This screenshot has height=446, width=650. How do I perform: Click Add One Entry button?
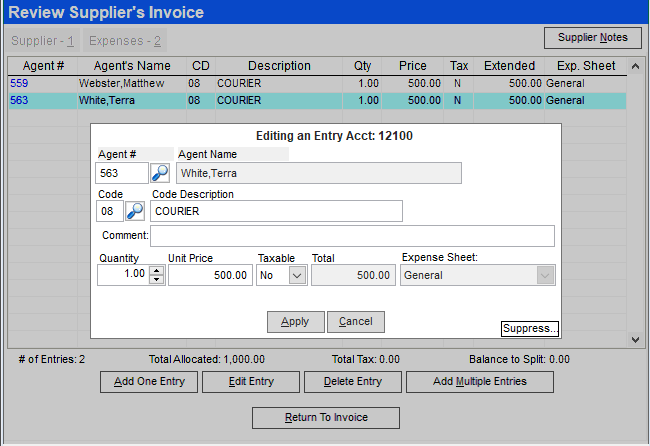(149, 382)
